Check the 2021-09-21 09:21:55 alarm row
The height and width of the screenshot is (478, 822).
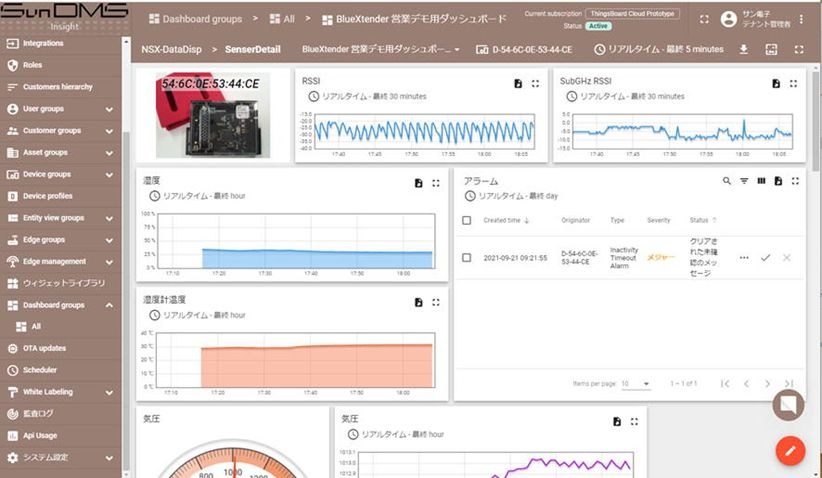pos(467,258)
